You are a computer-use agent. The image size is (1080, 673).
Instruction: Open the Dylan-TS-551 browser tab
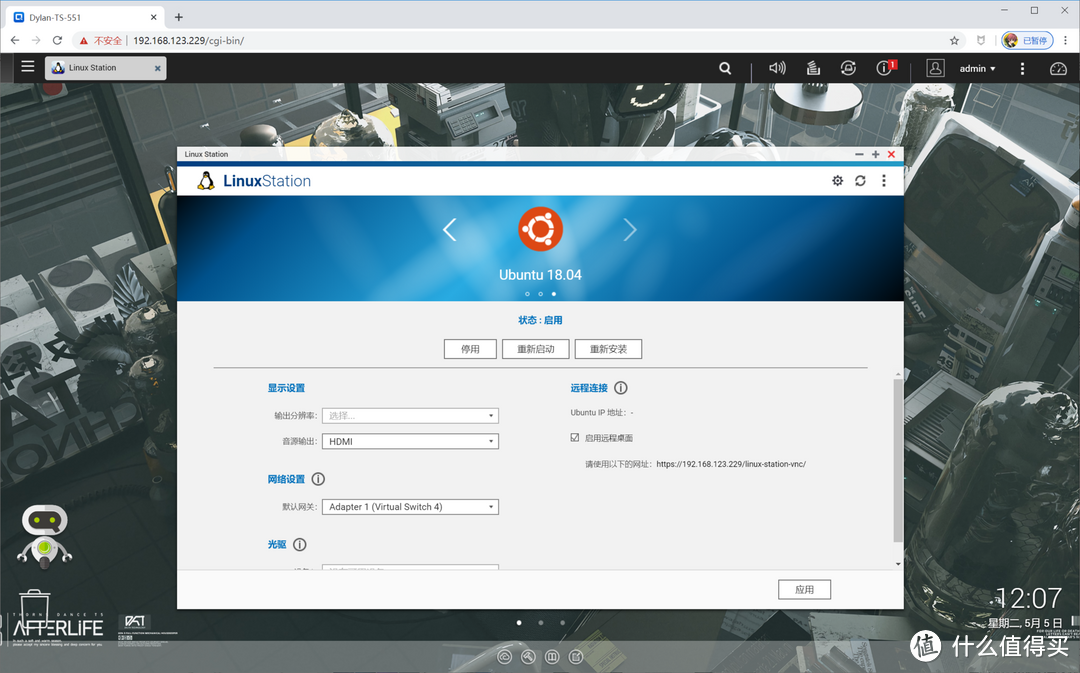(x=85, y=17)
